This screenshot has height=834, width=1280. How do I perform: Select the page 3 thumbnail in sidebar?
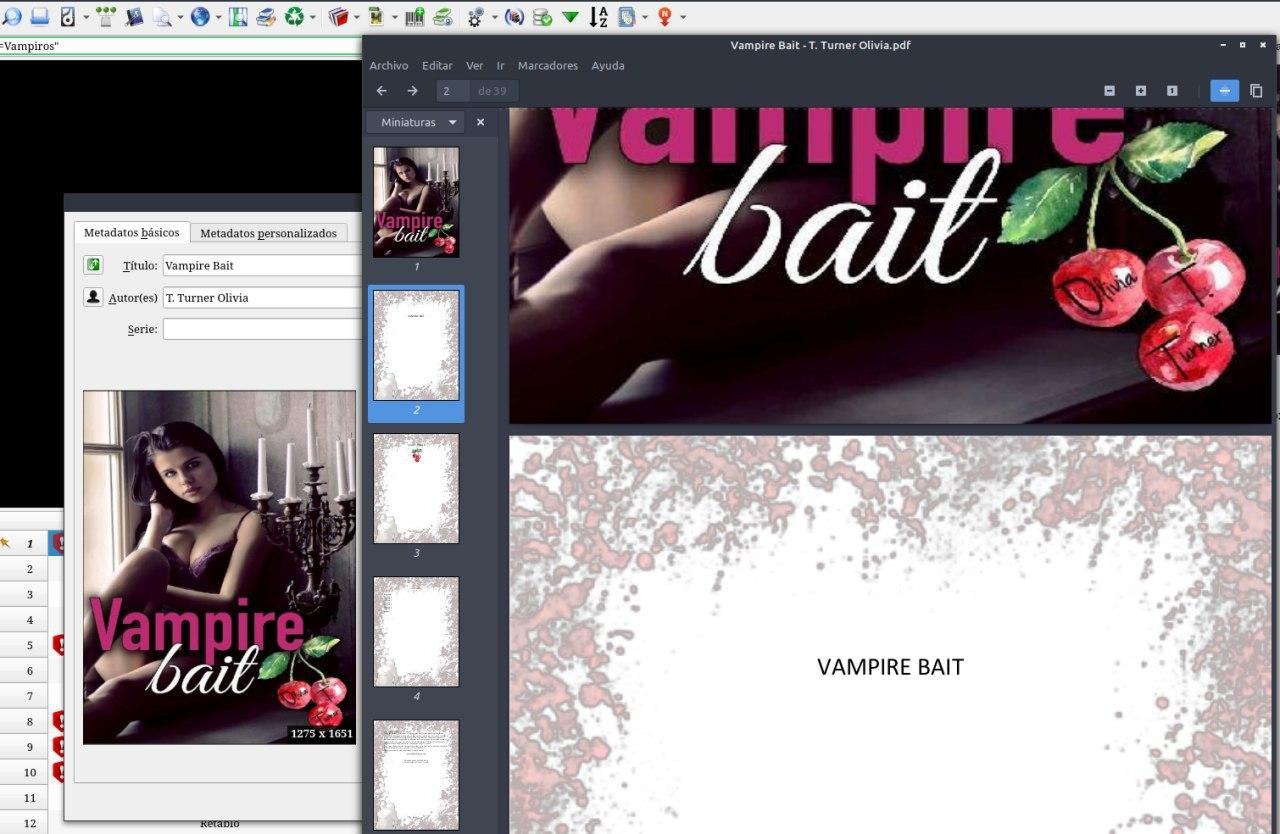[x=416, y=488]
